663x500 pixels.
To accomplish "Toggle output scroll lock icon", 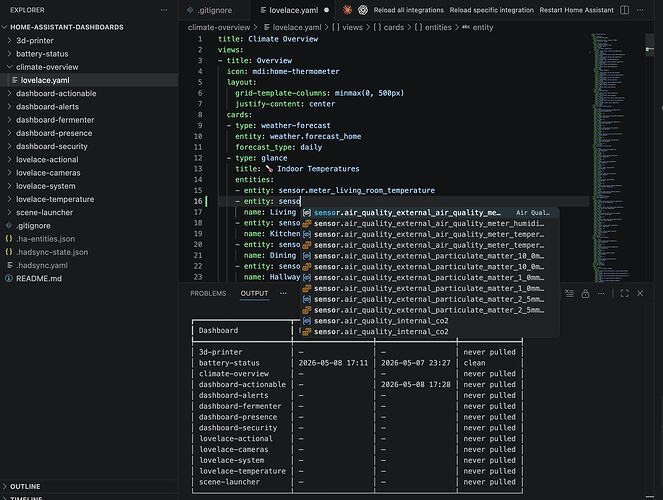I will pos(585,293).
